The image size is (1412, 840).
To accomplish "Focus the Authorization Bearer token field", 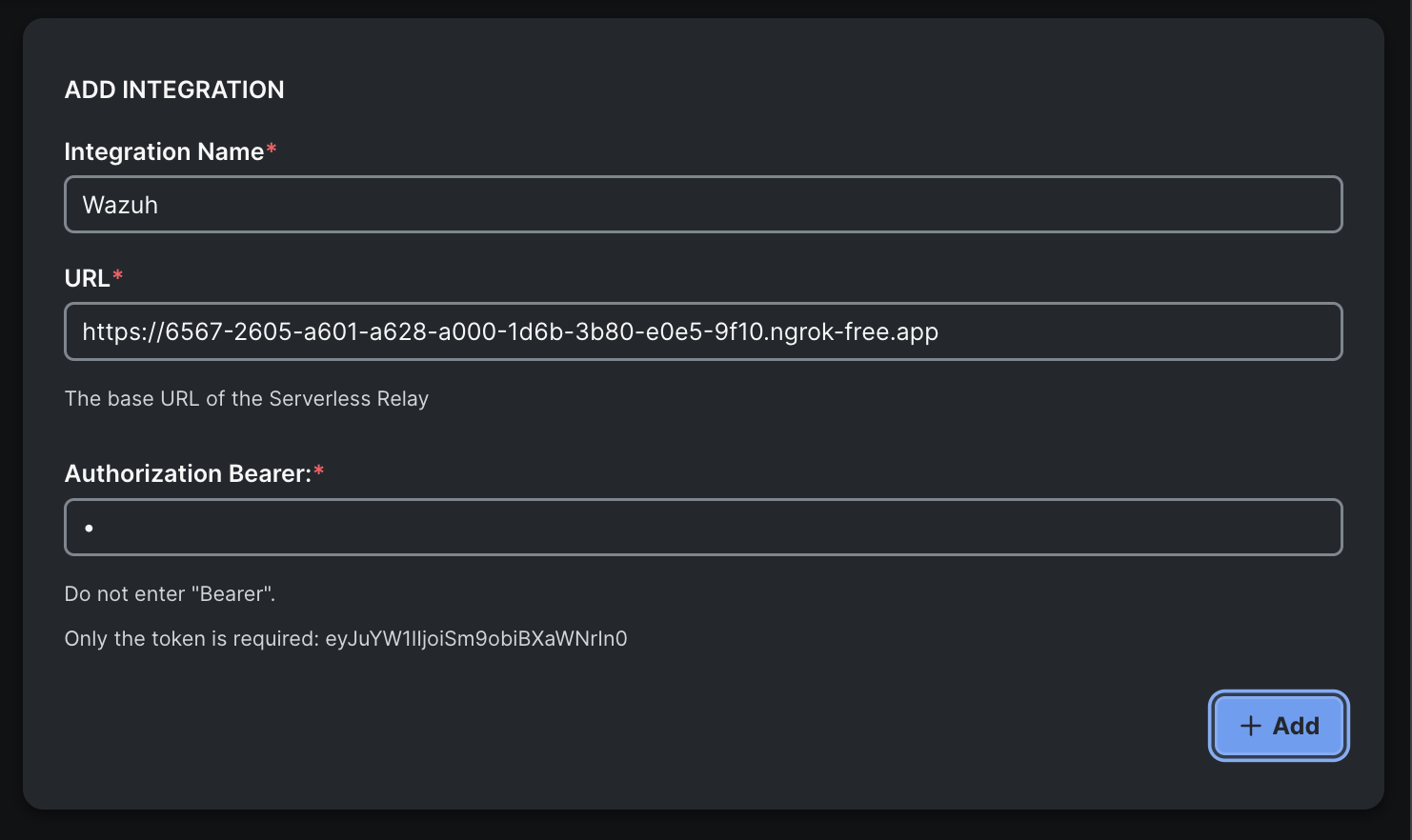I will coord(703,527).
